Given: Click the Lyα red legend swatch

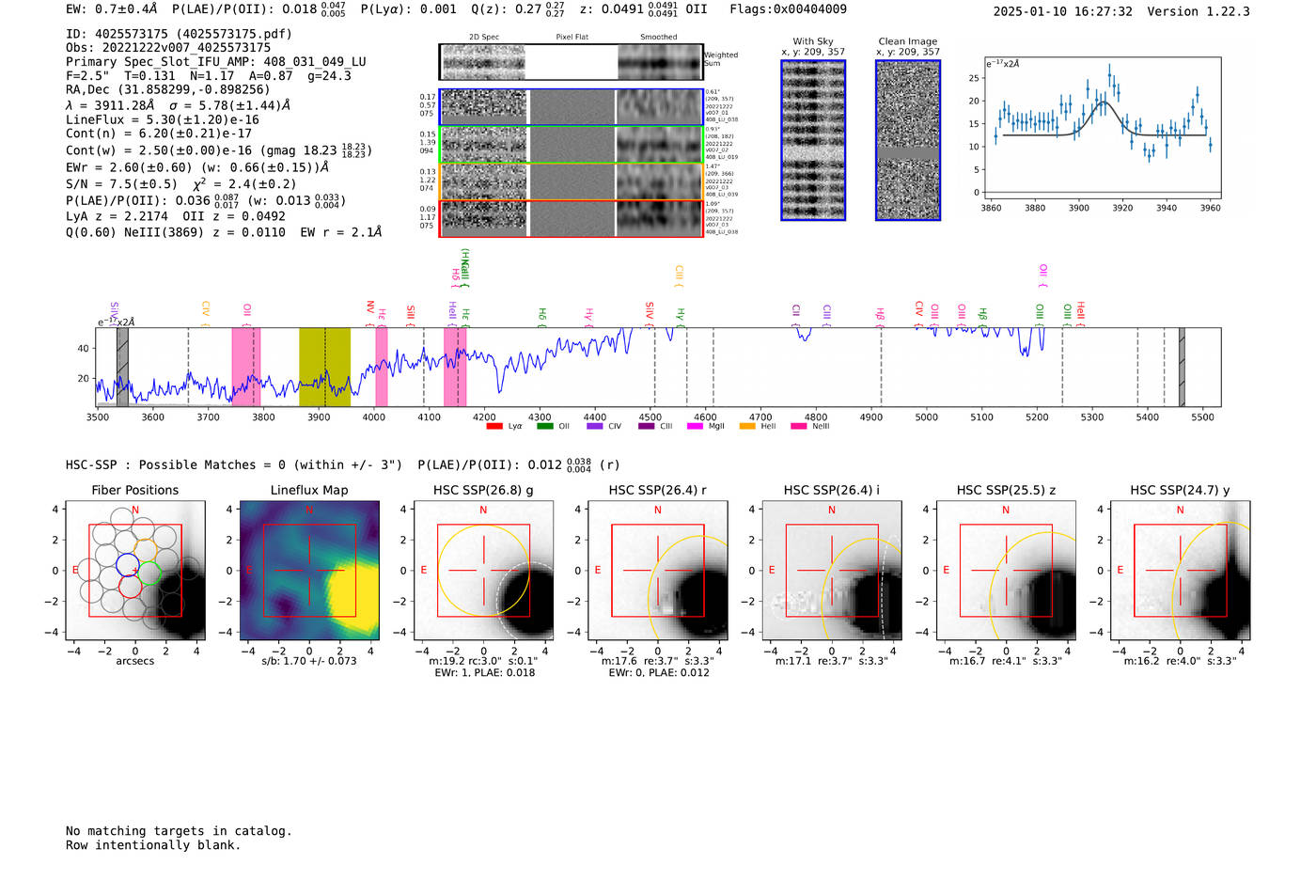Looking at the screenshot, I should (494, 427).
